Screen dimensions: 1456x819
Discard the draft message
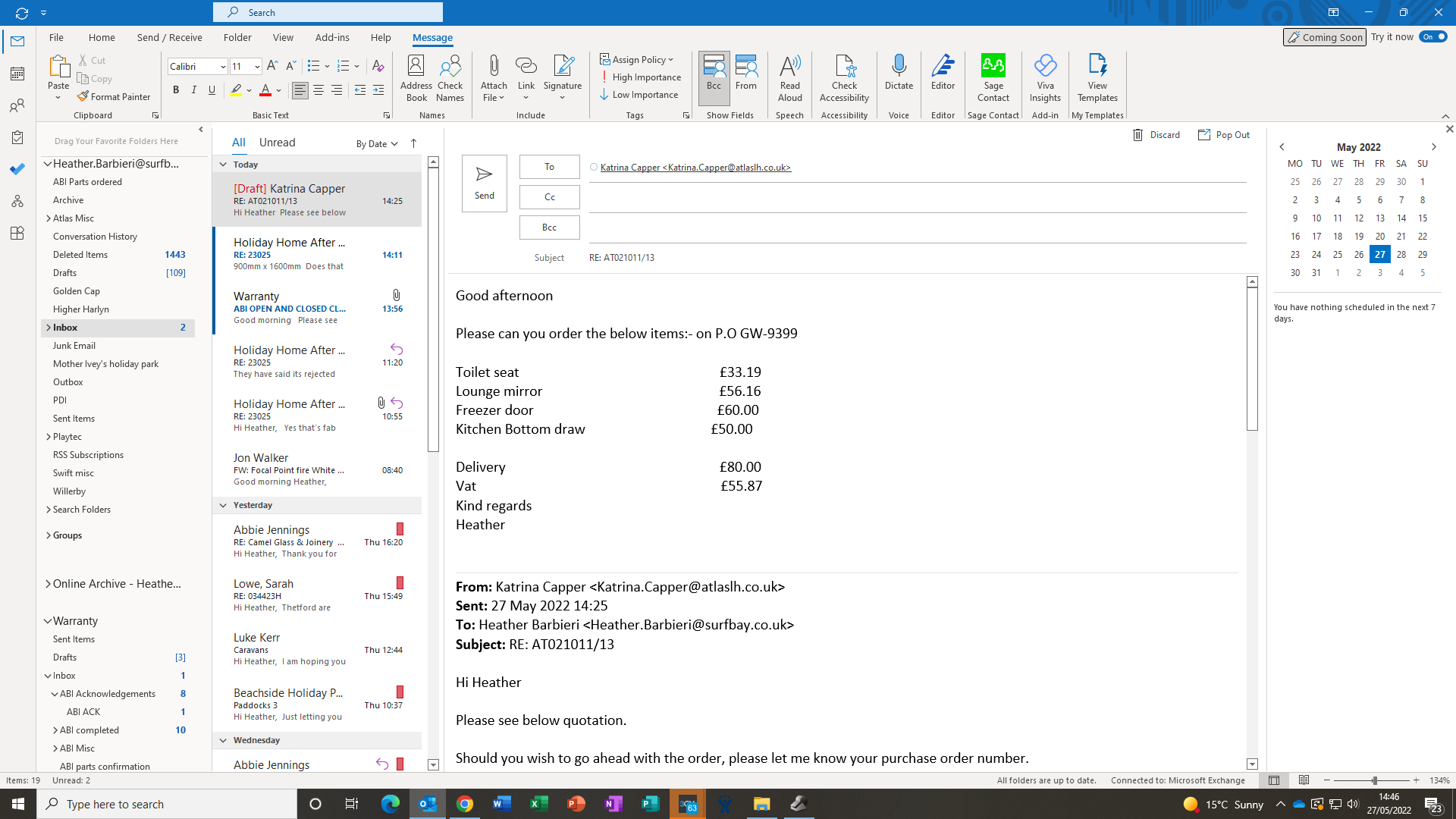click(x=1156, y=135)
